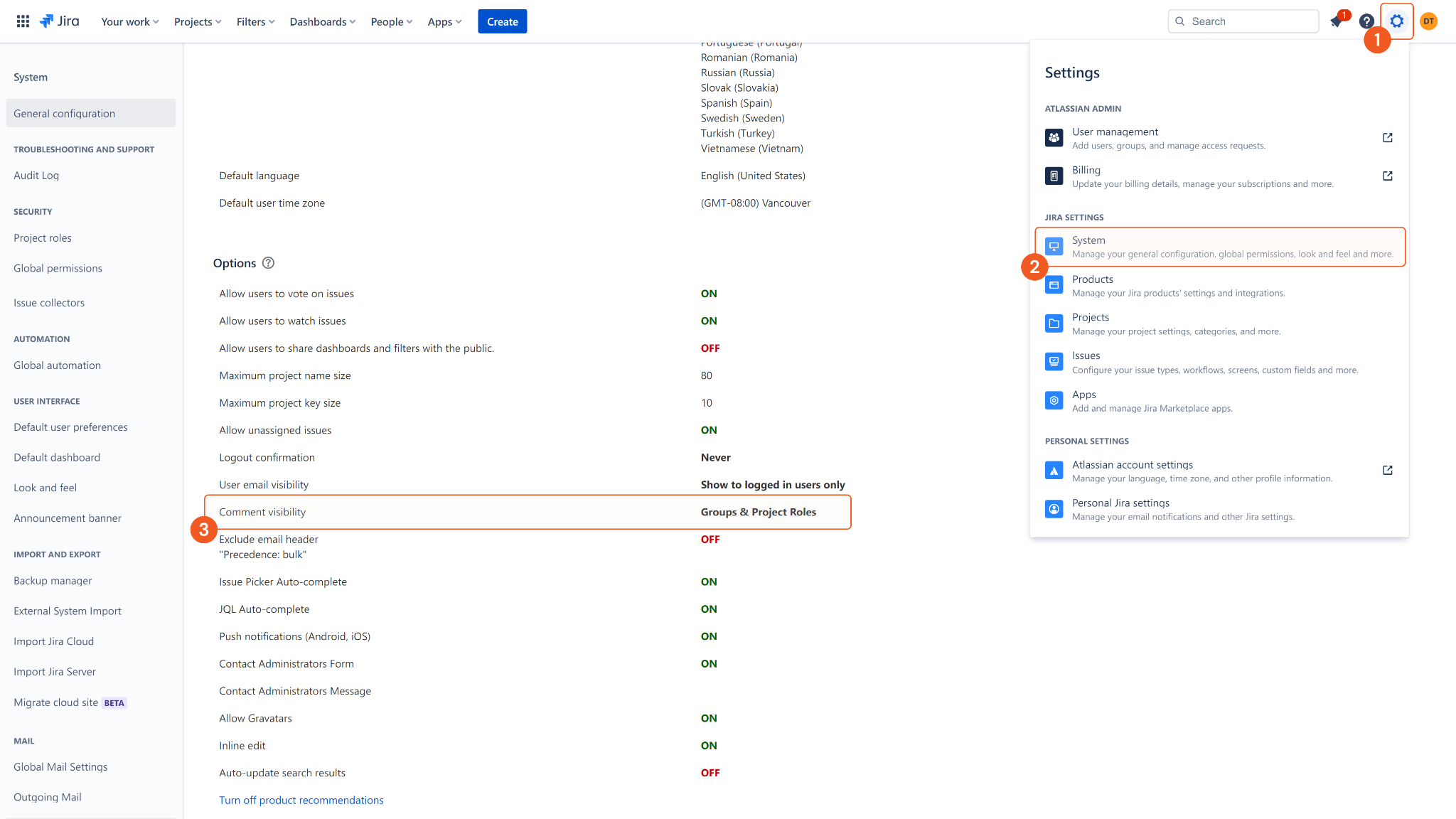Click the Atlassian account settings icon
This screenshot has height=819, width=1456.
point(1054,471)
